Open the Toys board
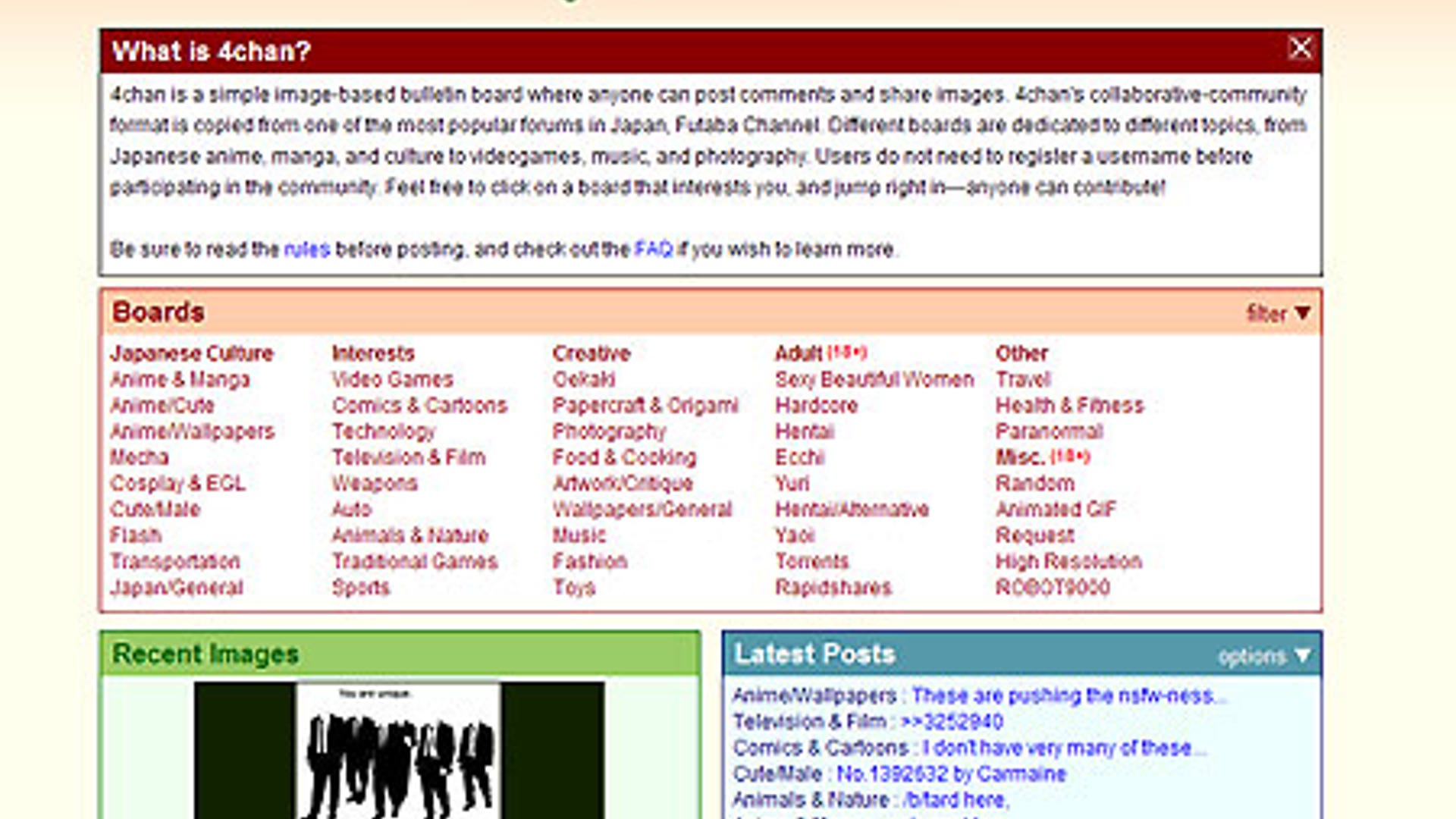This screenshot has height=819, width=1456. pyautogui.click(x=575, y=587)
